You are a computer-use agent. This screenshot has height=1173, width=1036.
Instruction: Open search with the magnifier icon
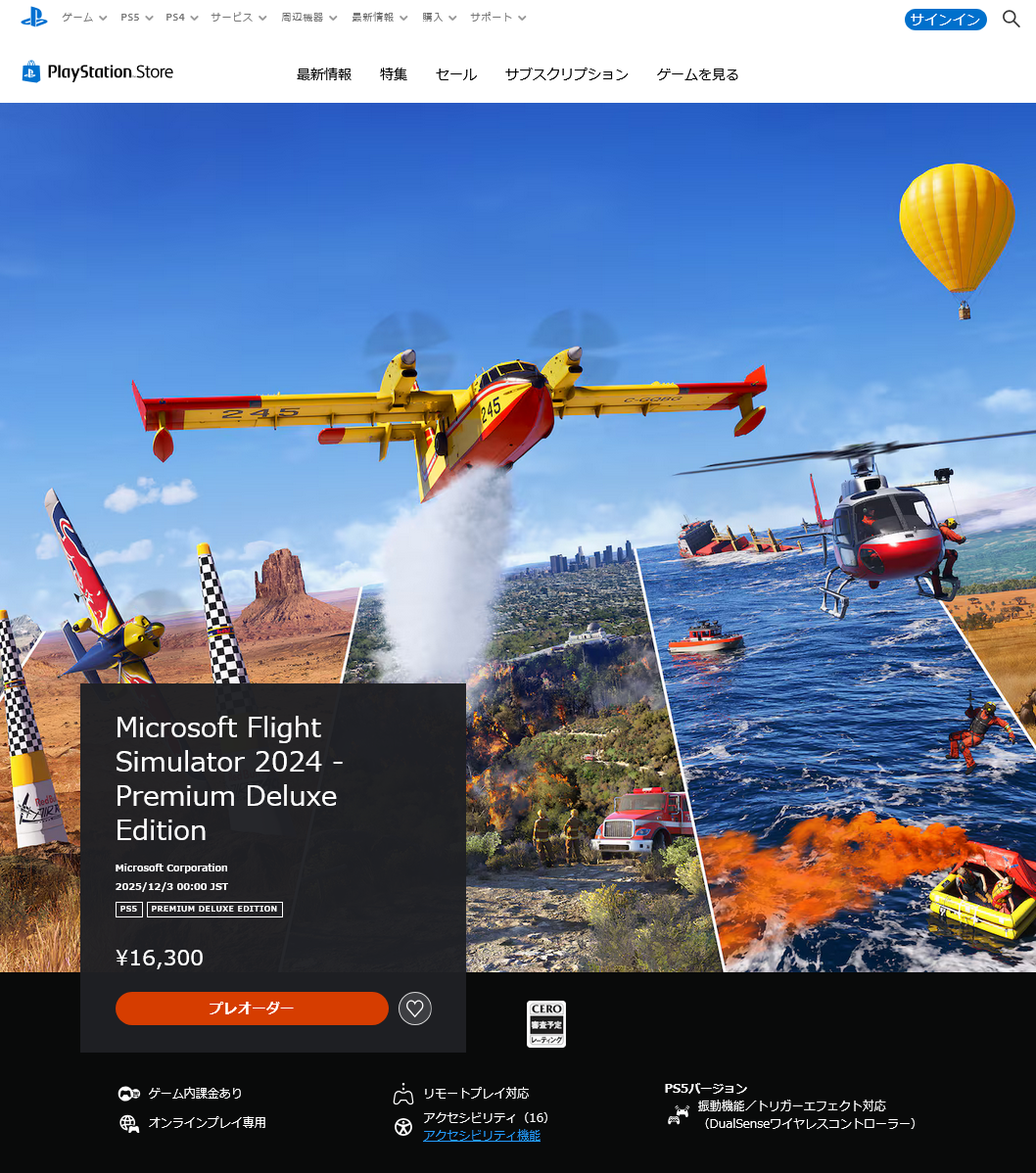(x=1012, y=19)
